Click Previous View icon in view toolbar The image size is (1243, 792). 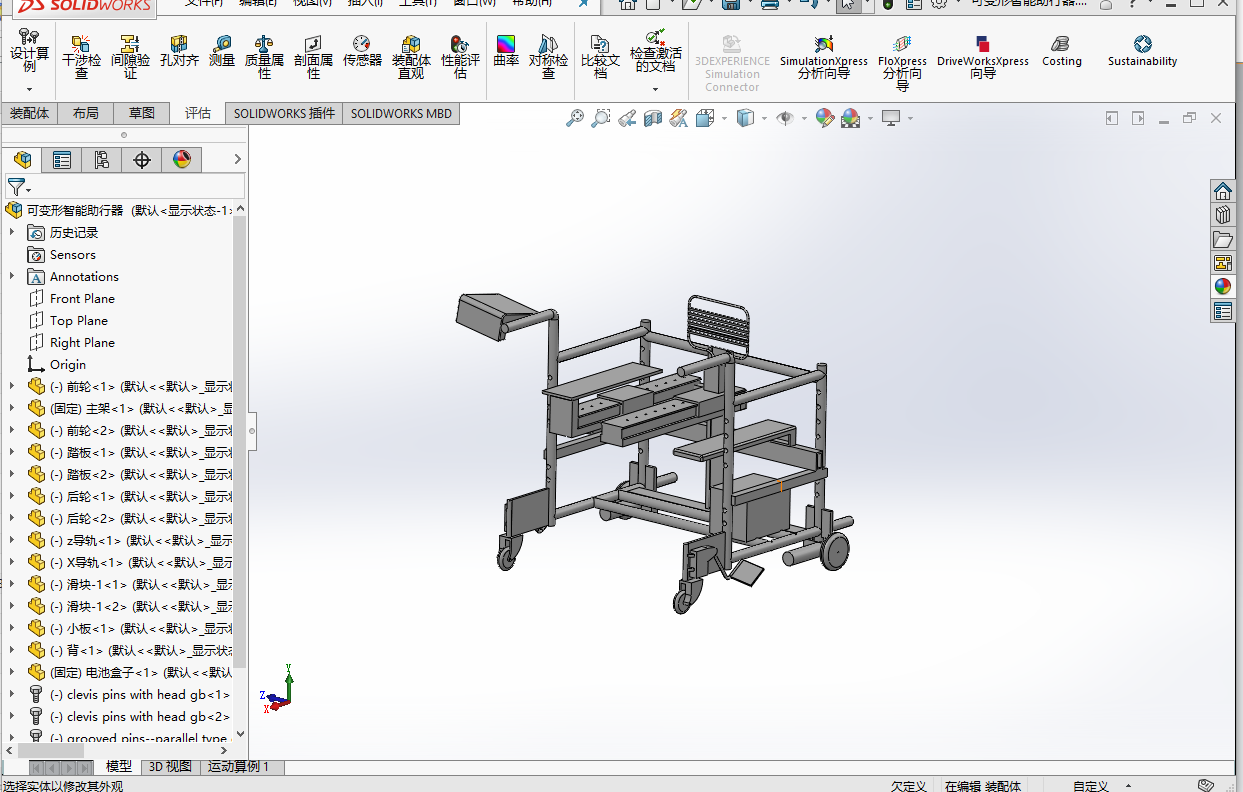coord(627,118)
